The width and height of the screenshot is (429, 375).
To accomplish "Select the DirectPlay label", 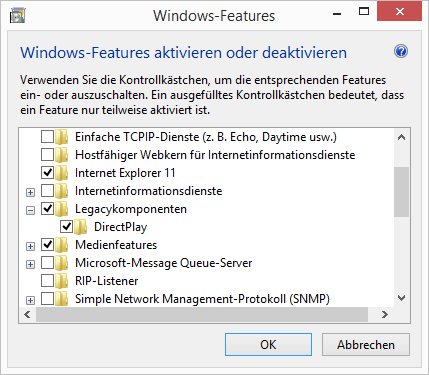I will [121, 227].
